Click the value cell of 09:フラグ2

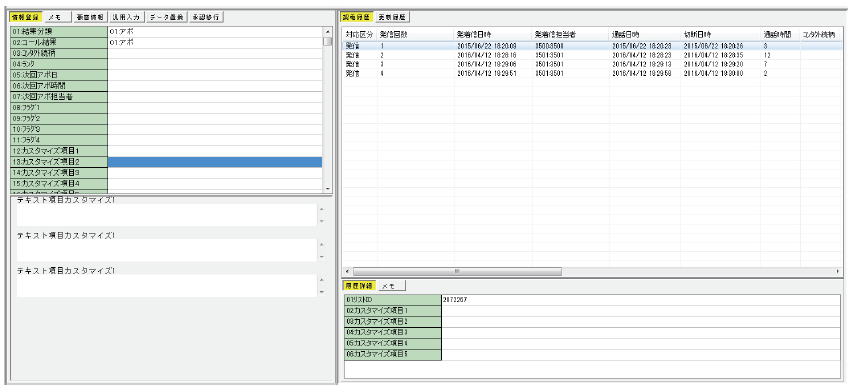[x=215, y=119]
